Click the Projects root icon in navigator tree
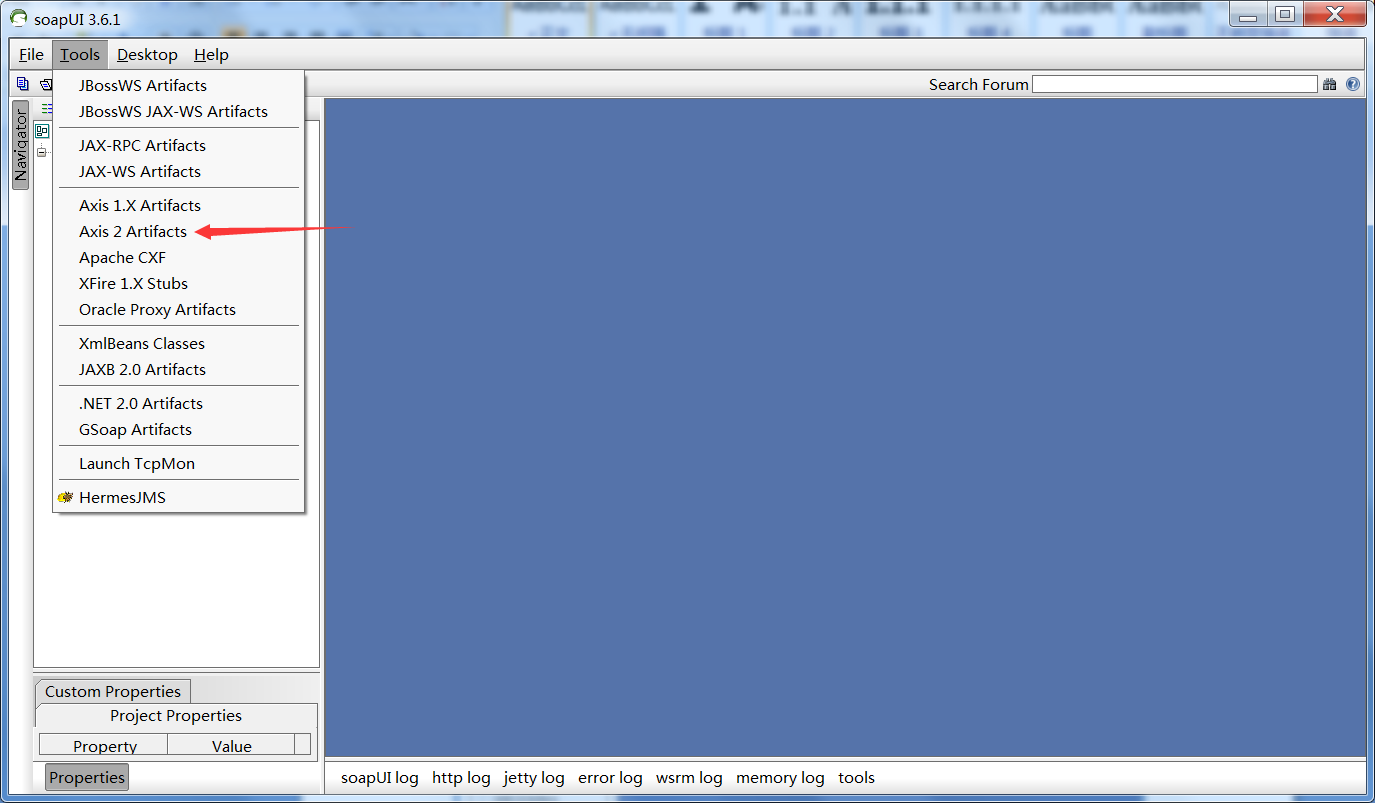This screenshot has height=803, width=1375. click(42, 131)
